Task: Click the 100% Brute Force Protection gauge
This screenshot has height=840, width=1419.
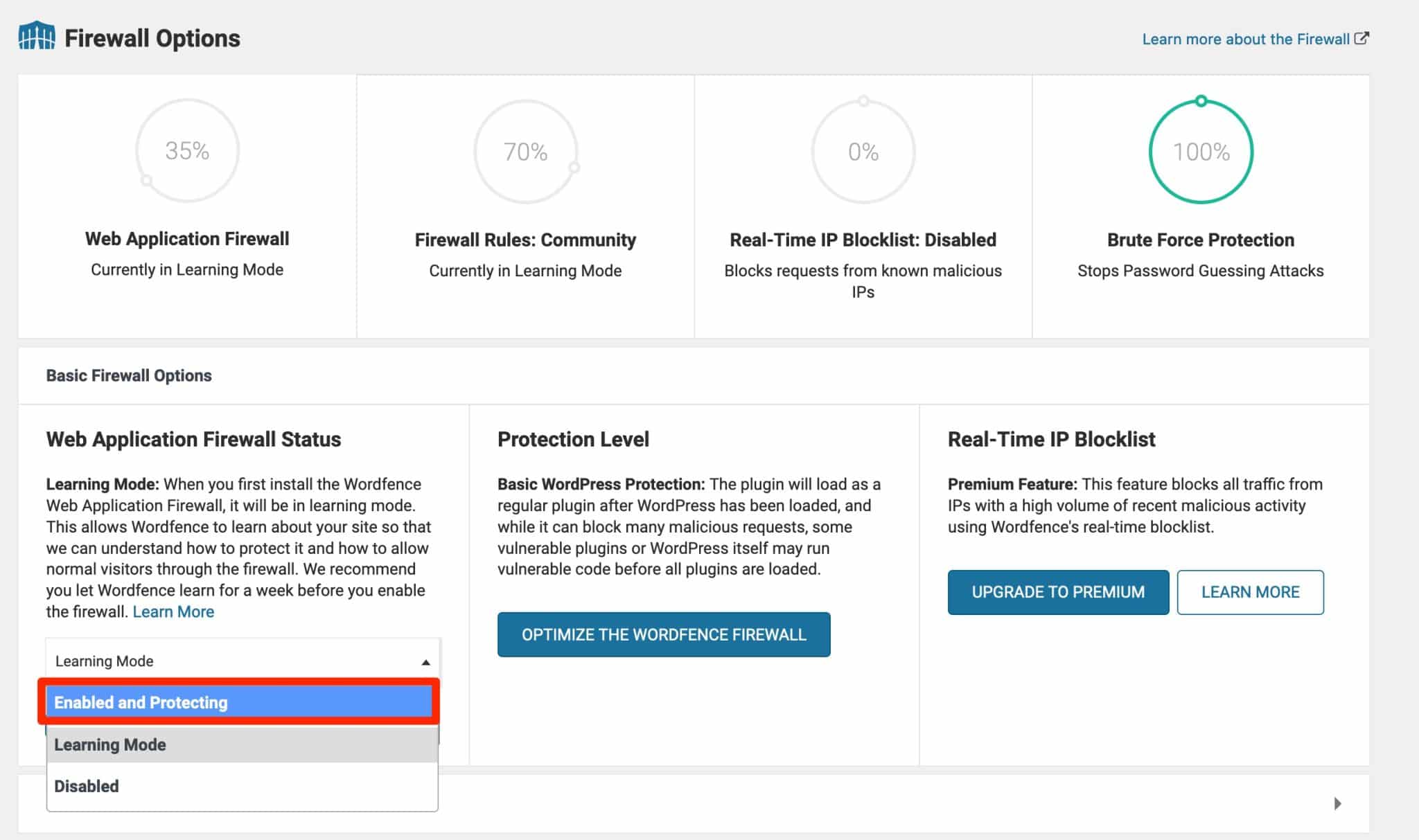Action: [1201, 150]
